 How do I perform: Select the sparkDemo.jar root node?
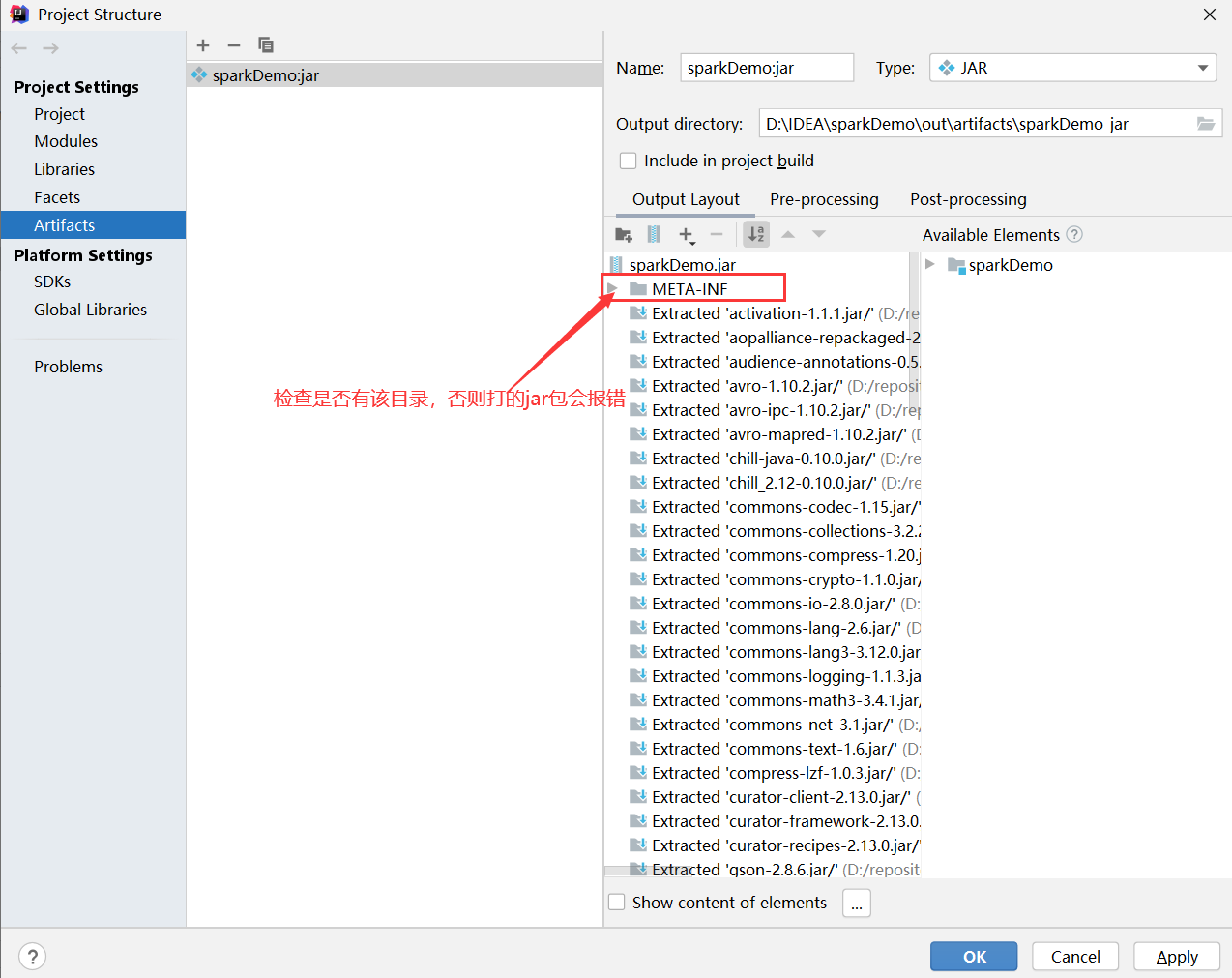click(x=682, y=264)
